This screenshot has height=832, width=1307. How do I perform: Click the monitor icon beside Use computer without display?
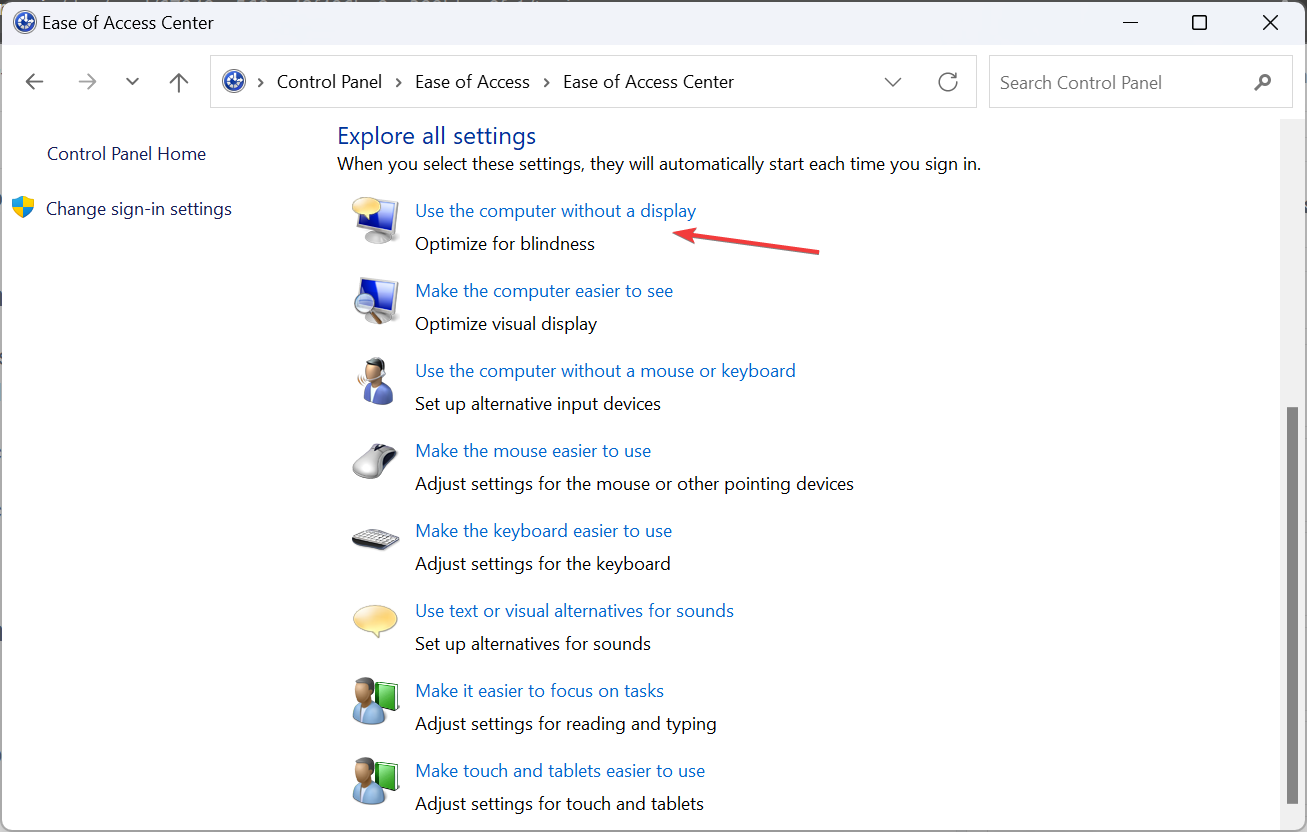(375, 220)
